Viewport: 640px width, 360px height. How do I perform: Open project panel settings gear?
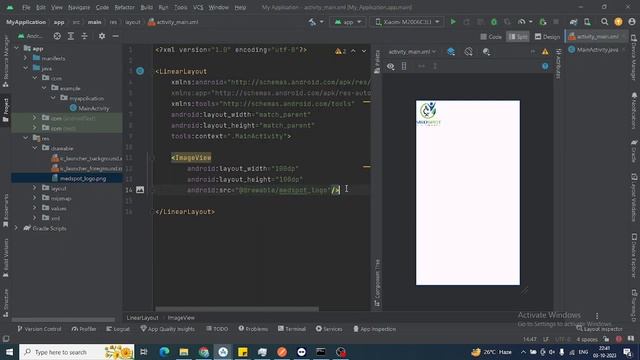pyautogui.click(x=102, y=36)
